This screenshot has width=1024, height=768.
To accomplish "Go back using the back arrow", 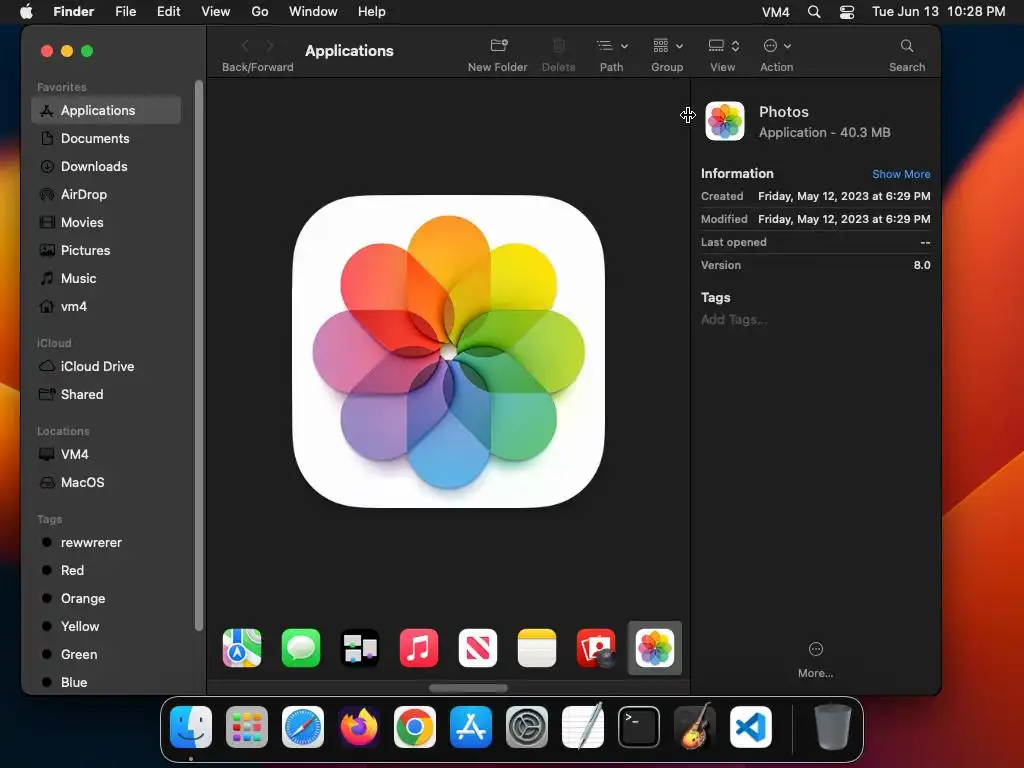I will coord(246,46).
